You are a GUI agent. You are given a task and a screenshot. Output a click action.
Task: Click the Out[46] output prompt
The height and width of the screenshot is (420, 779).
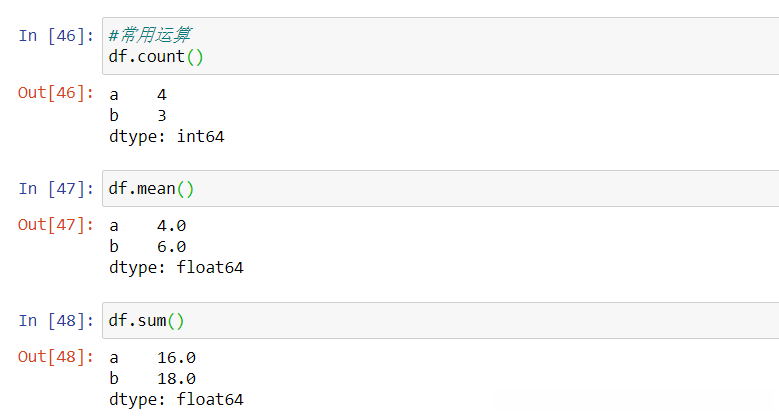56,93
